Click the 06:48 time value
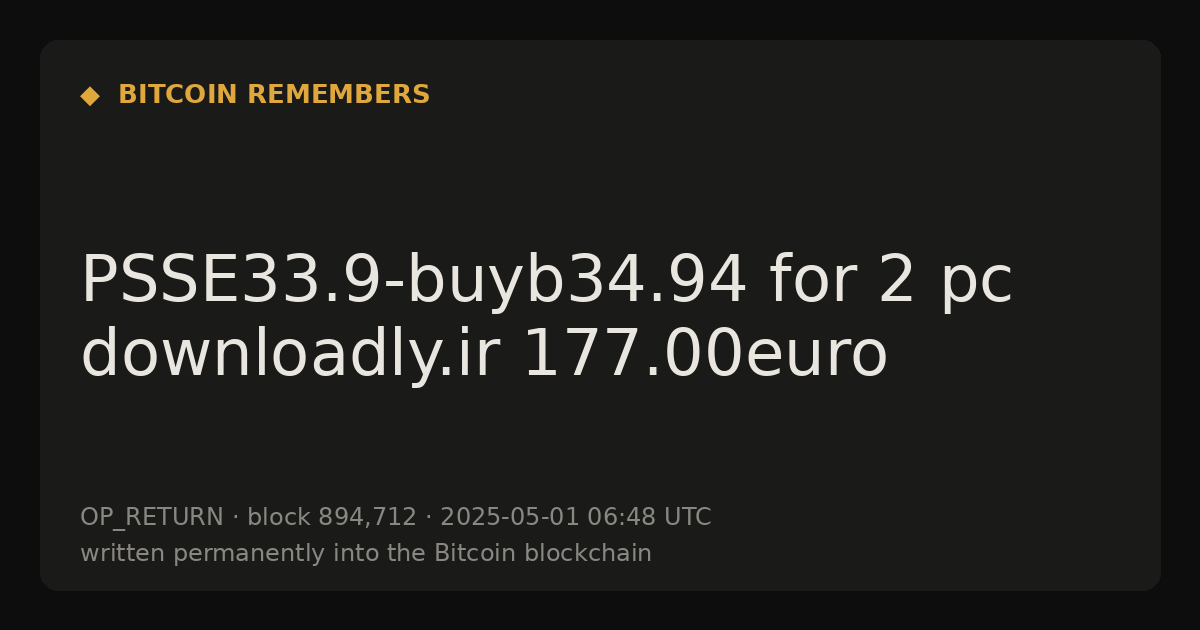 point(621,518)
